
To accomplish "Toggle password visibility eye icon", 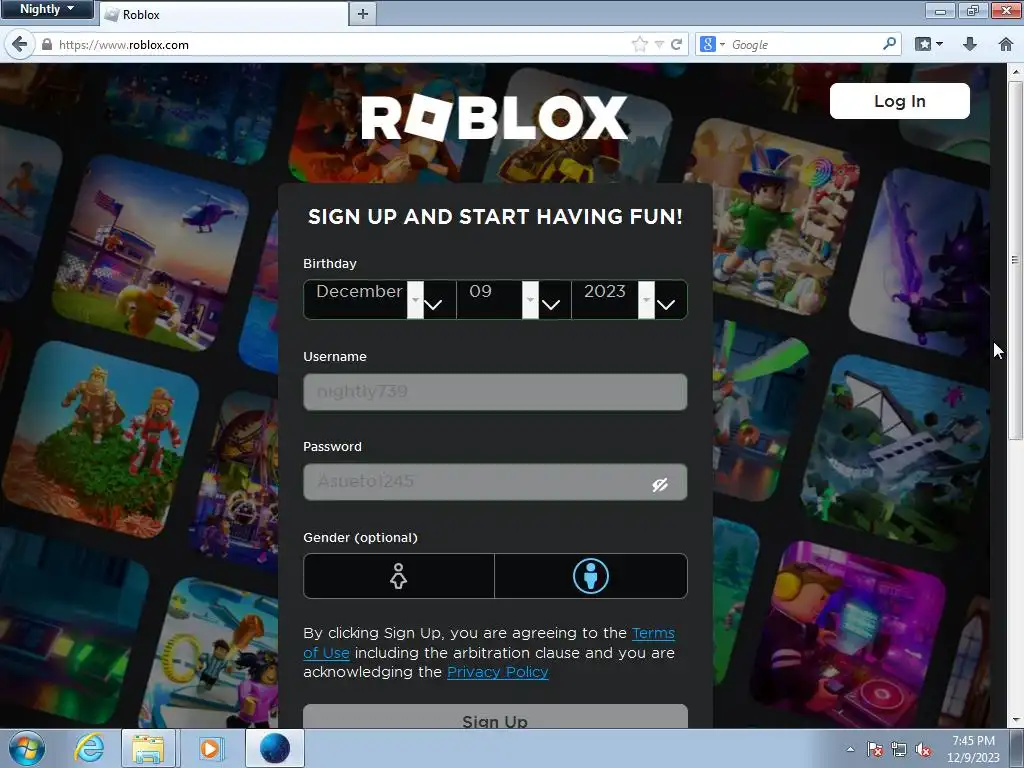I will [x=660, y=484].
